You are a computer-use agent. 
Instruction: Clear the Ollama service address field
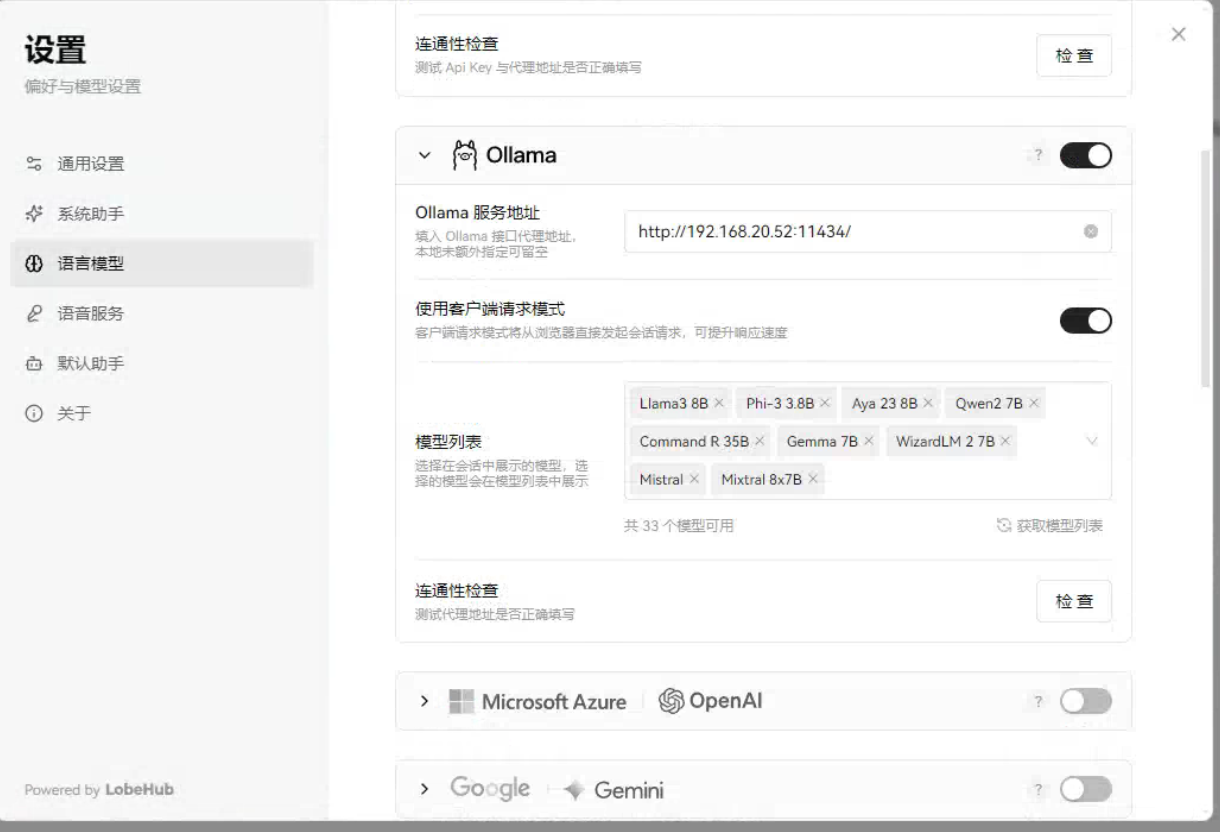point(1091,231)
